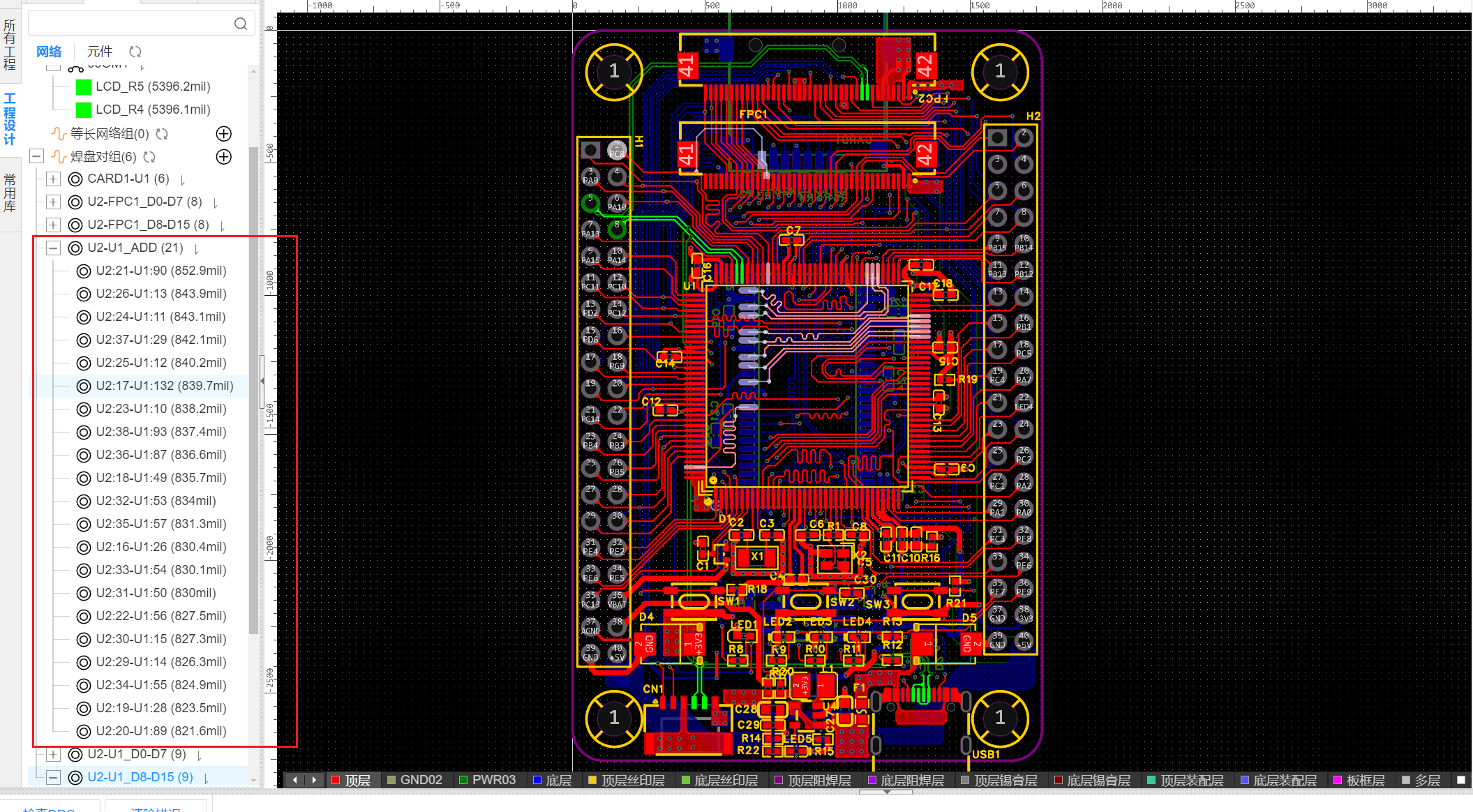Image resolution: width=1473 pixels, height=812 pixels.
Task: Collapse the U2-U1_ADD group
Action: (53, 248)
